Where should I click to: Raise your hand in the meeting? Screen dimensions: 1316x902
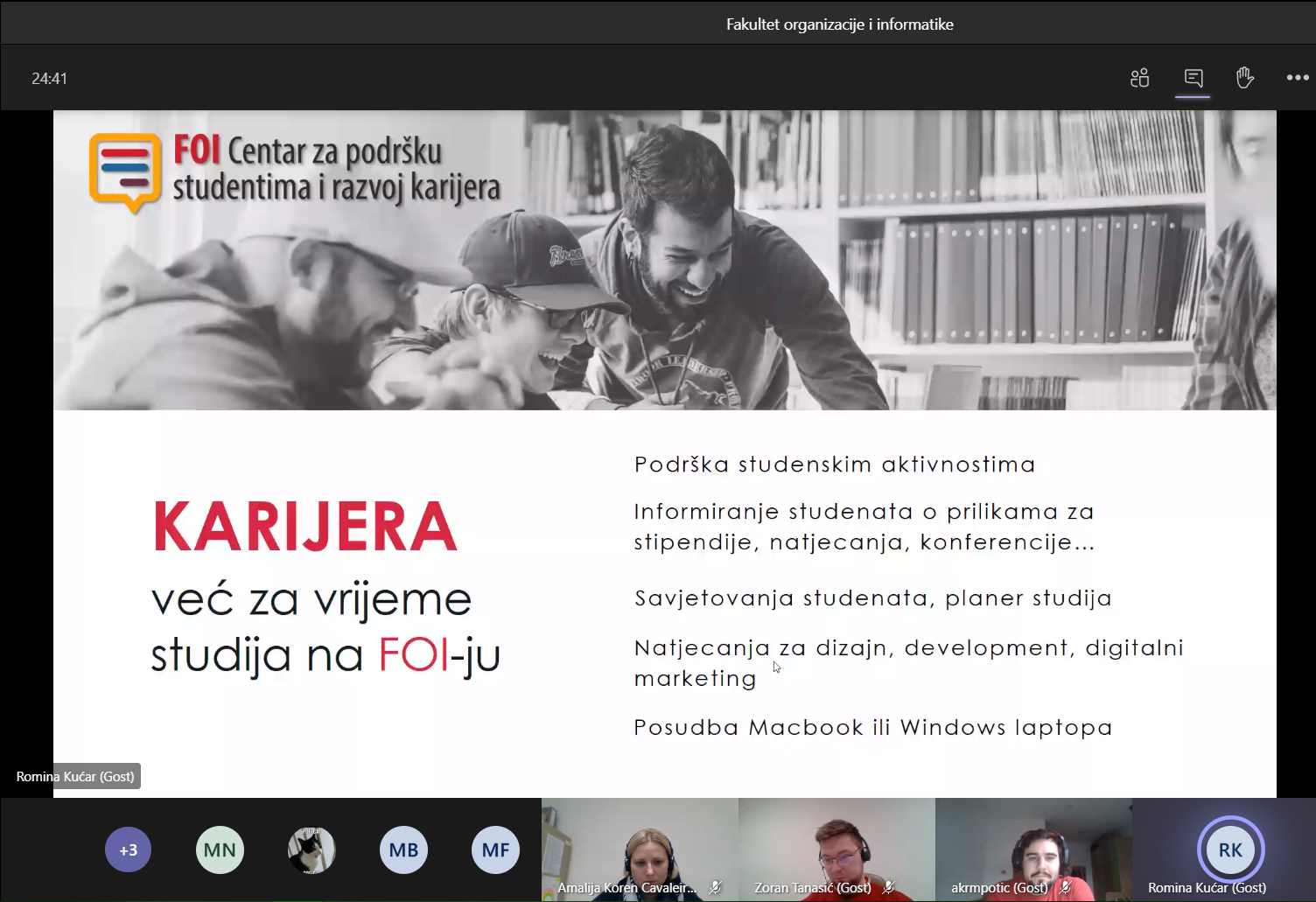[x=1245, y=78]
